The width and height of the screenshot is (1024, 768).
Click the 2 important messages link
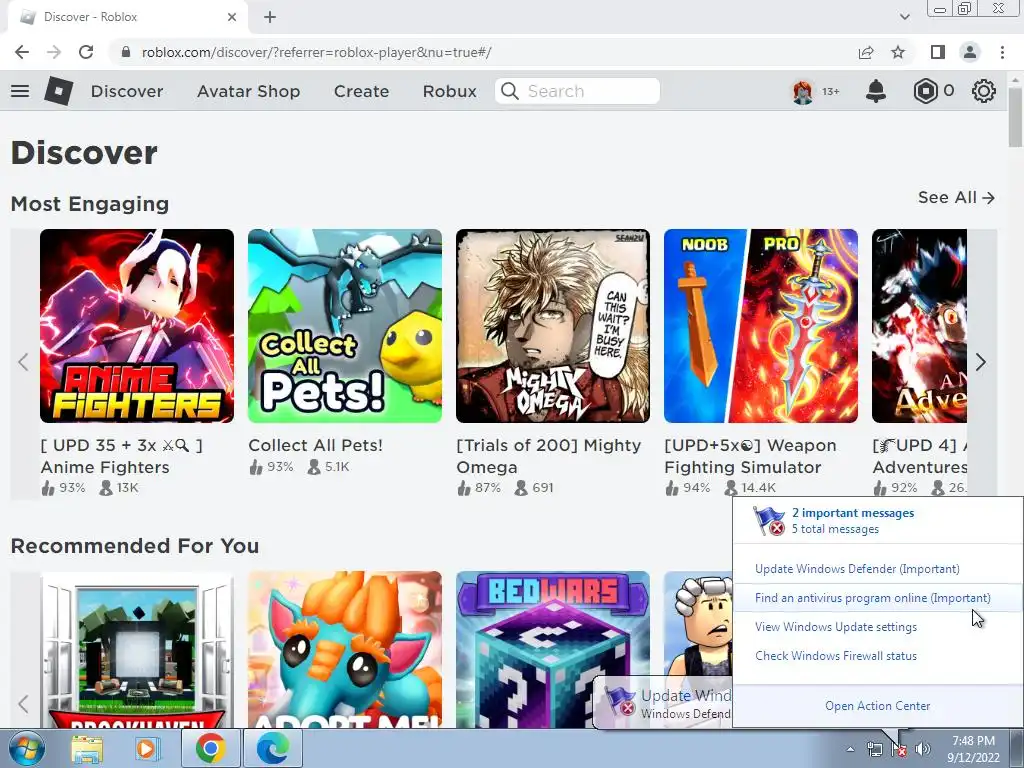point(853,513)
